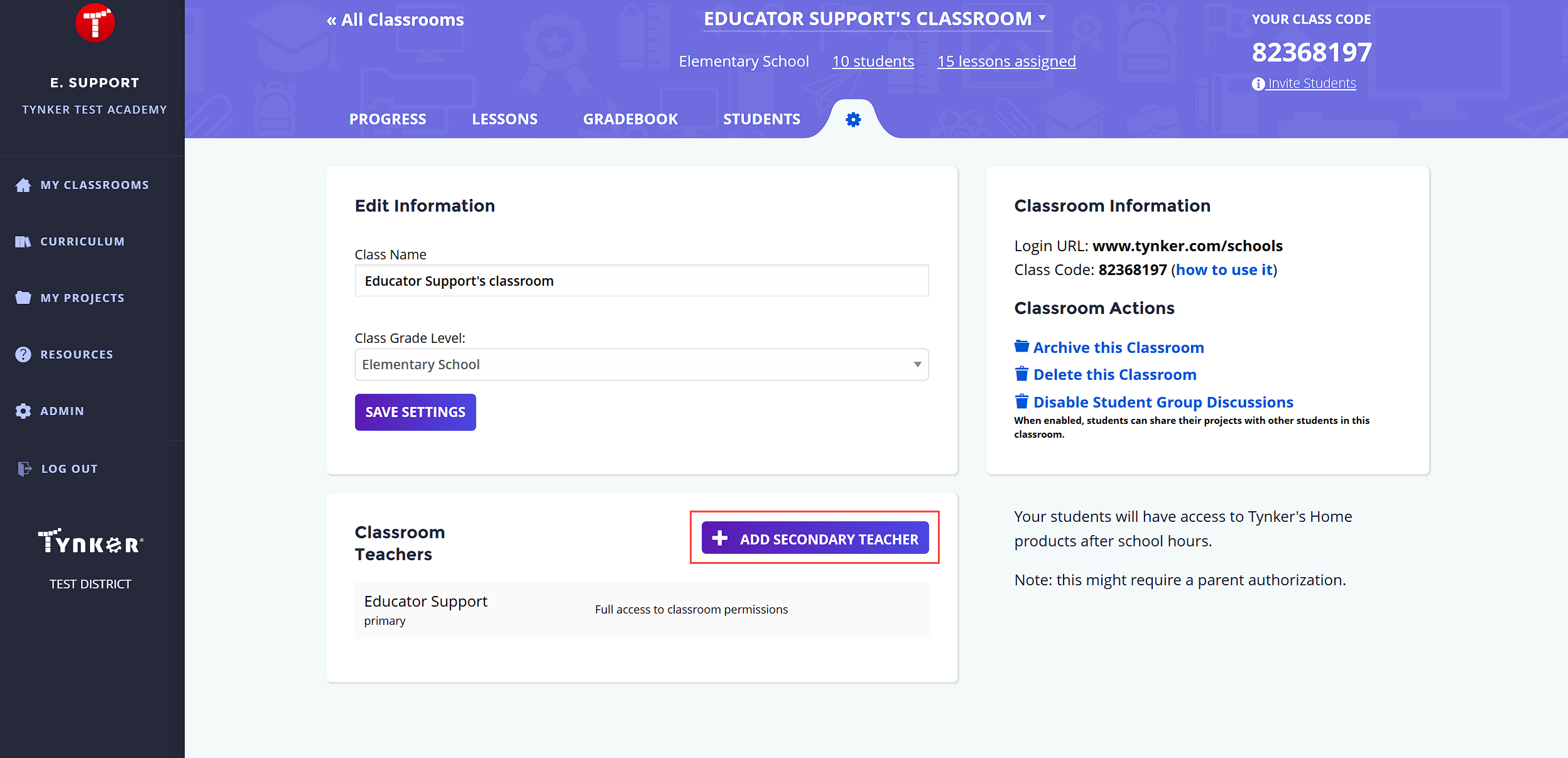Click the Educator Support's Classroom header title
Image resolution: width=1568 pixels, height=758 pixels.
[868, 19]
